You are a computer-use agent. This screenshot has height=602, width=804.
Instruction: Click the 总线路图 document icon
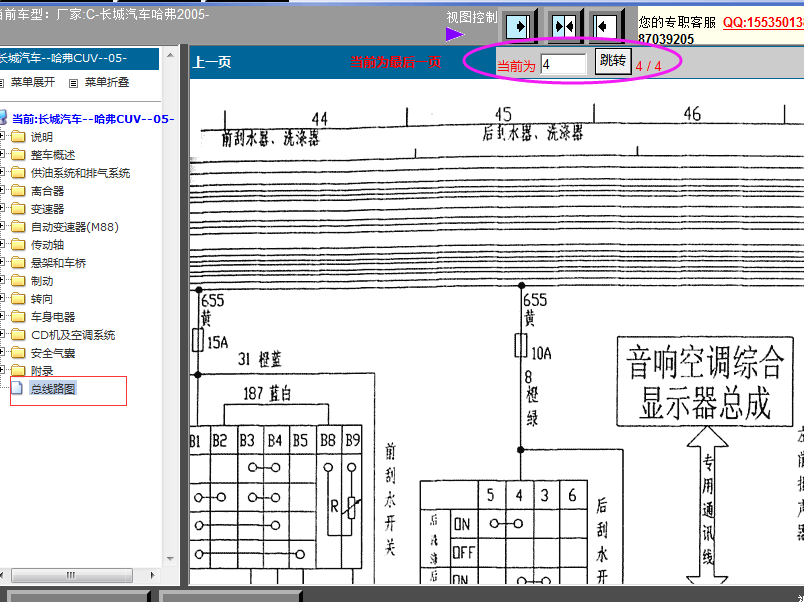(17, 388)
